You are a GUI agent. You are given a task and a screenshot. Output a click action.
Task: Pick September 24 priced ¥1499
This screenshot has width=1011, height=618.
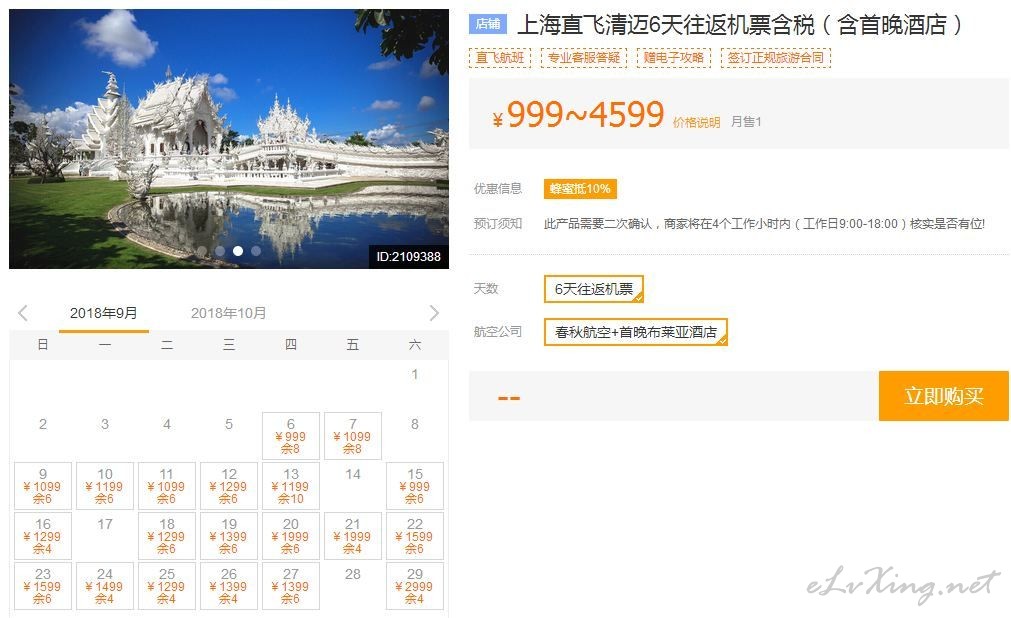click(104, 586)
